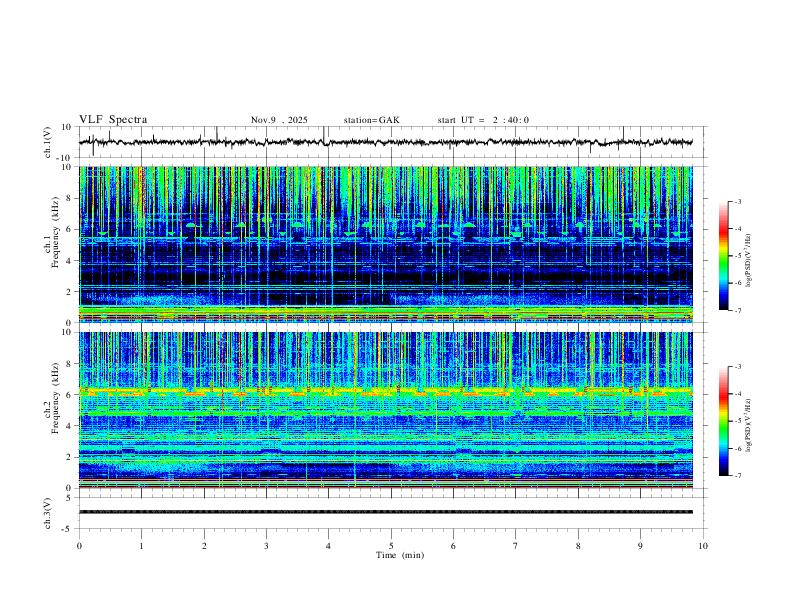This screenshot has width=792, height=612.
Task: Click the "Time (min)" axis title
Action: coord(400,555)
